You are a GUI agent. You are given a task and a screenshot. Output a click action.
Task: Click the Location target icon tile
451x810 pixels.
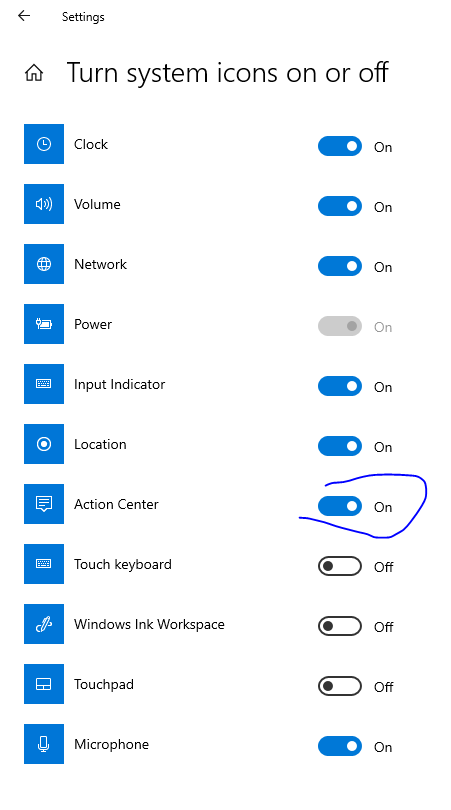click(44, 444)
